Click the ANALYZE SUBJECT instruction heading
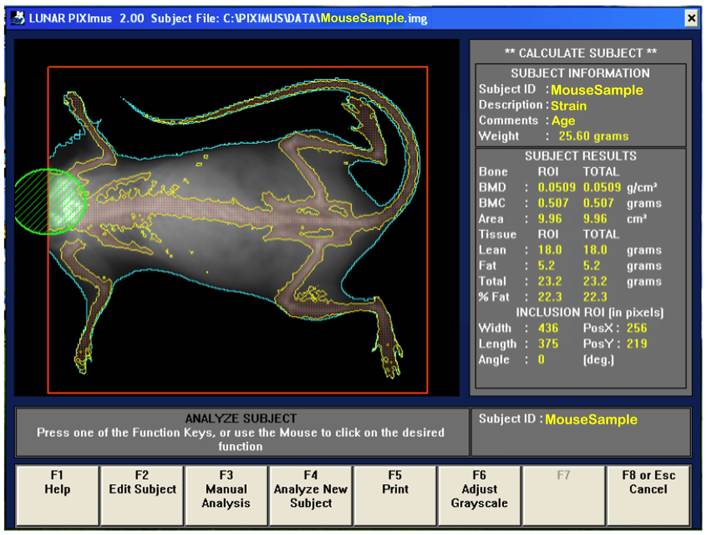This screenshot has height=535, width=708. coord(241,419)
